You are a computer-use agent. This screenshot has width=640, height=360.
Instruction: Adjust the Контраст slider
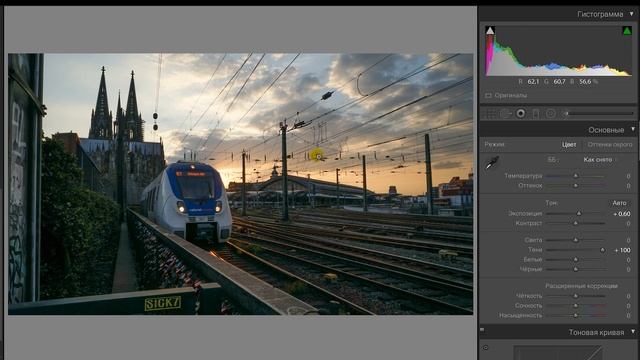[576, 223]
